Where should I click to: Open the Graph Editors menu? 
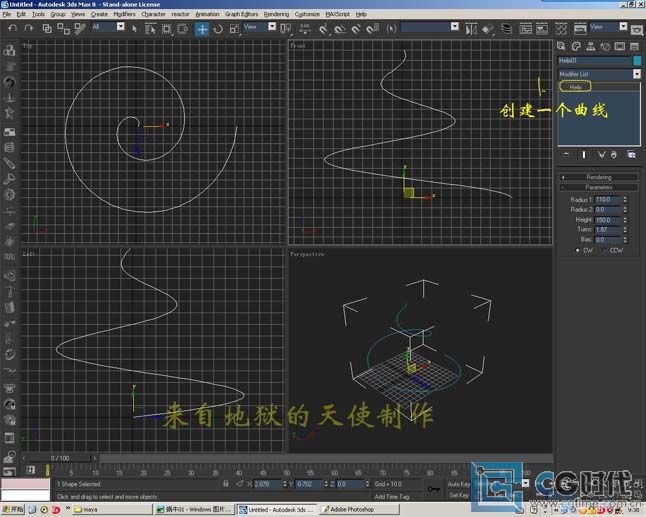241,14
